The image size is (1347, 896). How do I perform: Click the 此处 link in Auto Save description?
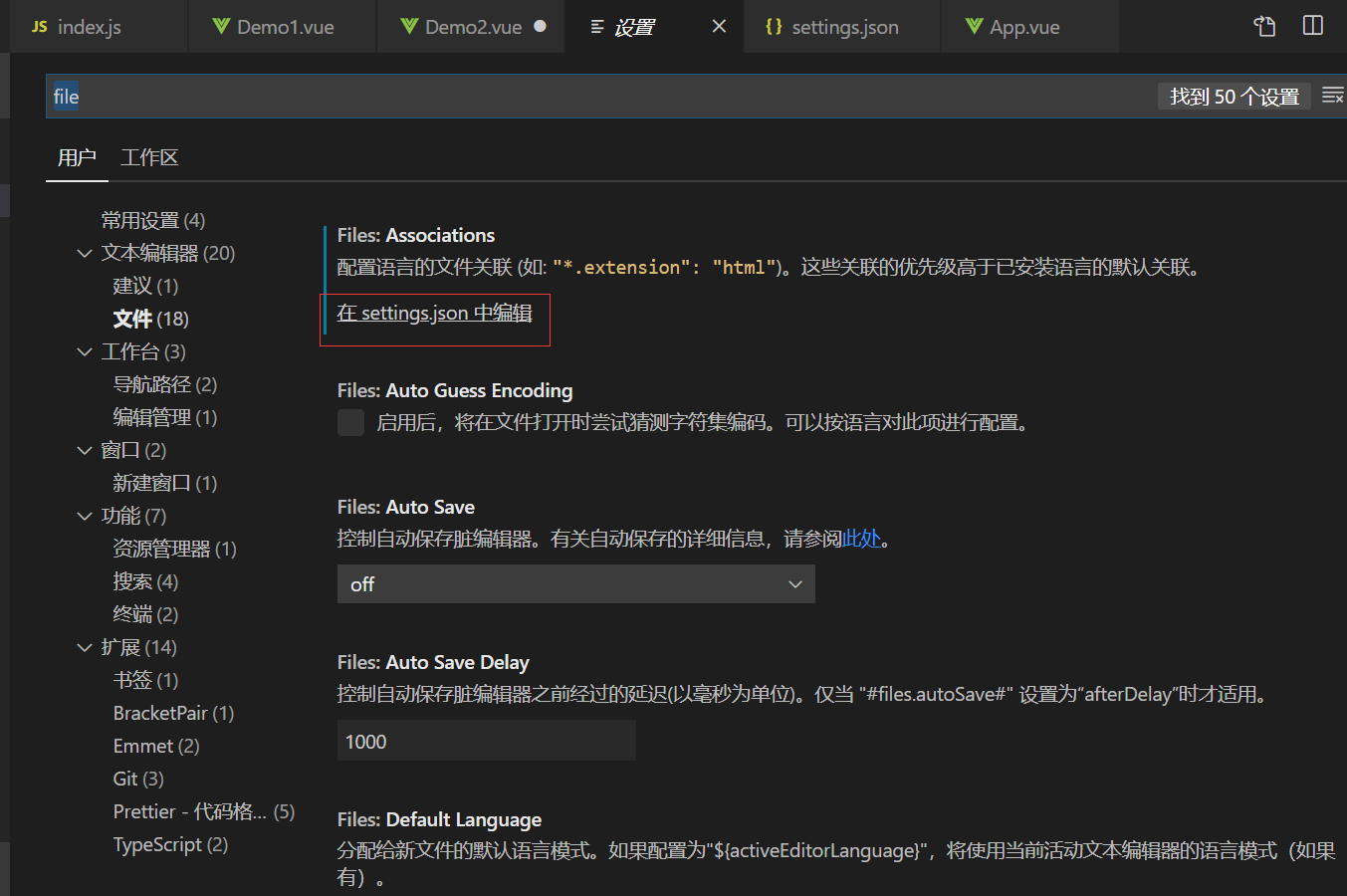[x=862, y=538]
